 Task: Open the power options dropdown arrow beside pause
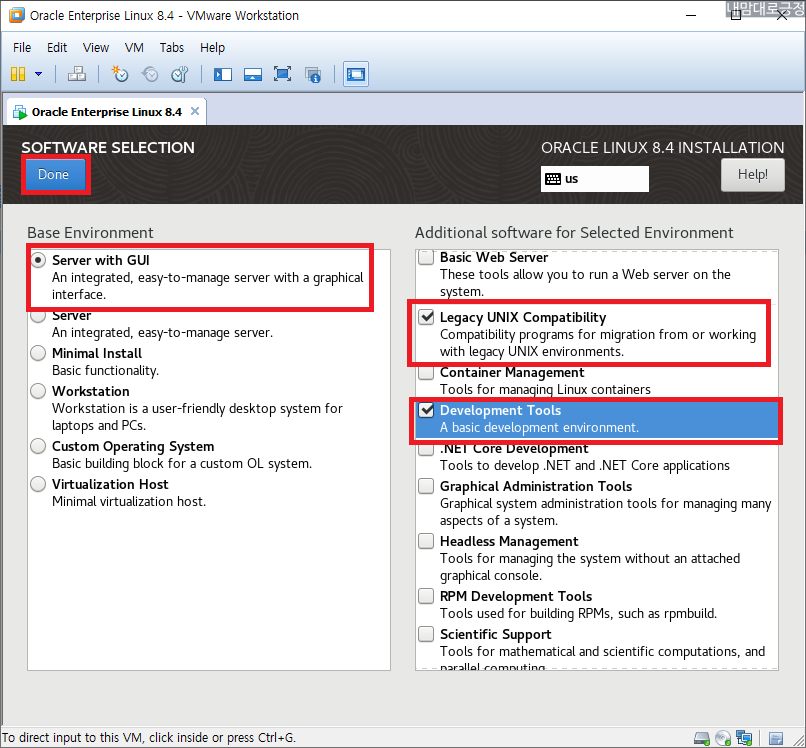coord(39,75)
